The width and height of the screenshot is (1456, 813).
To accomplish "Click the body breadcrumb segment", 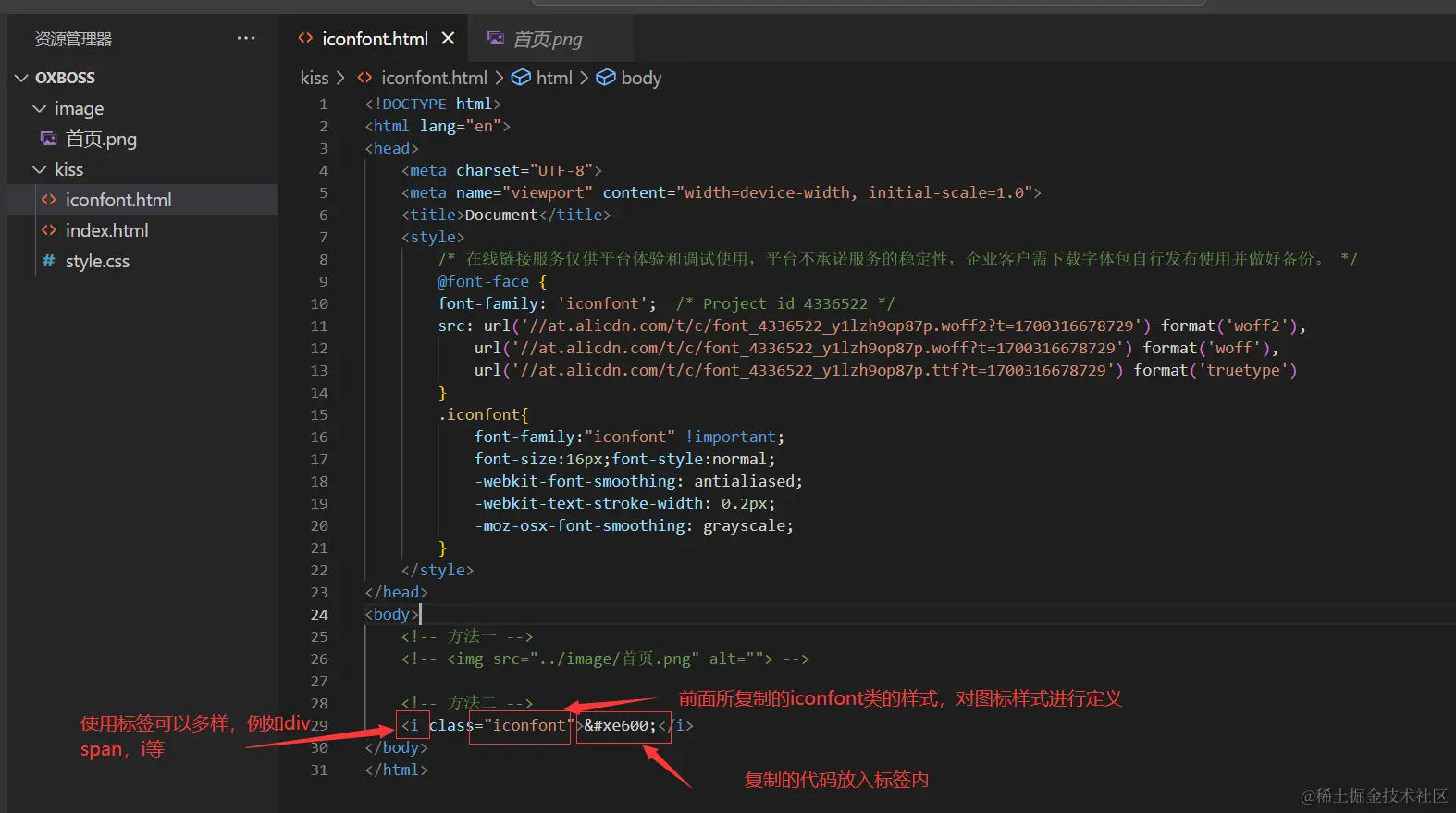I will (641, 78).
